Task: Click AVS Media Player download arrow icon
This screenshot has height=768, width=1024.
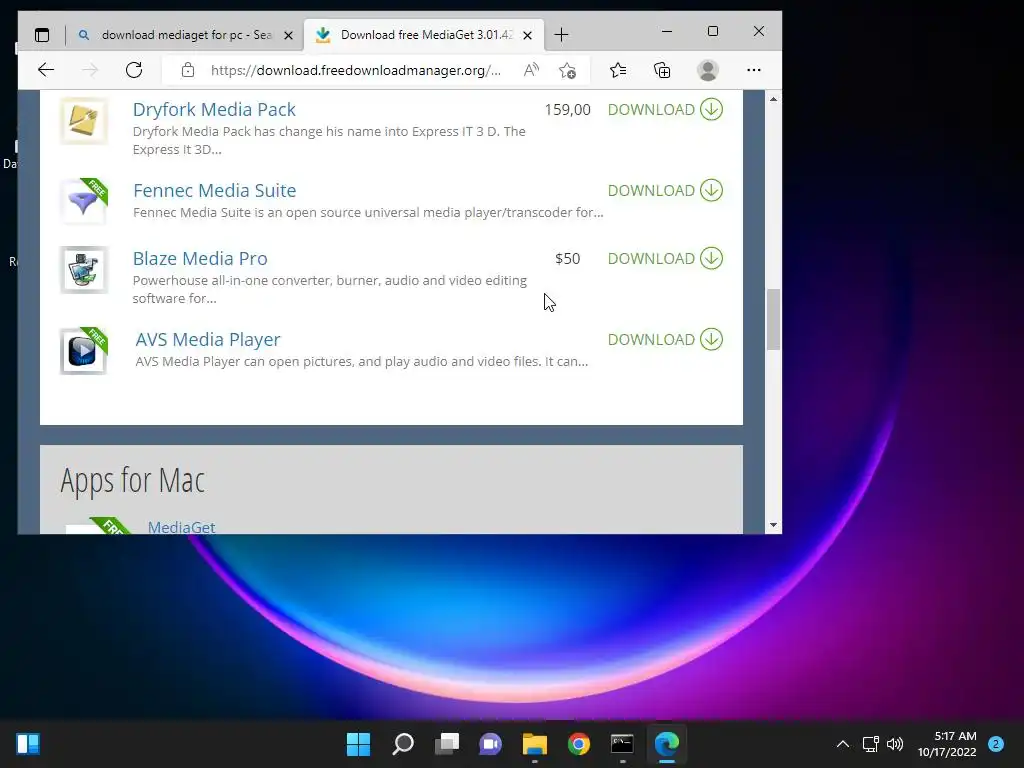Action: [711, 339]
